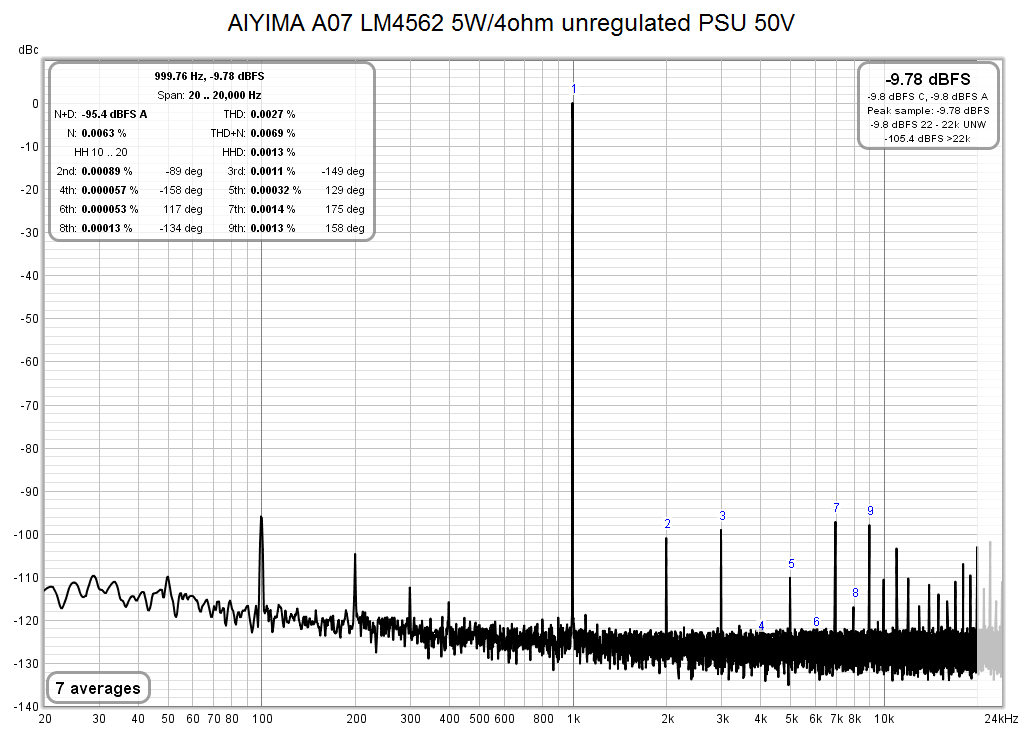Click the blue "1" label above the fundamental peak
1024x730 pixels.
[573, 89]
